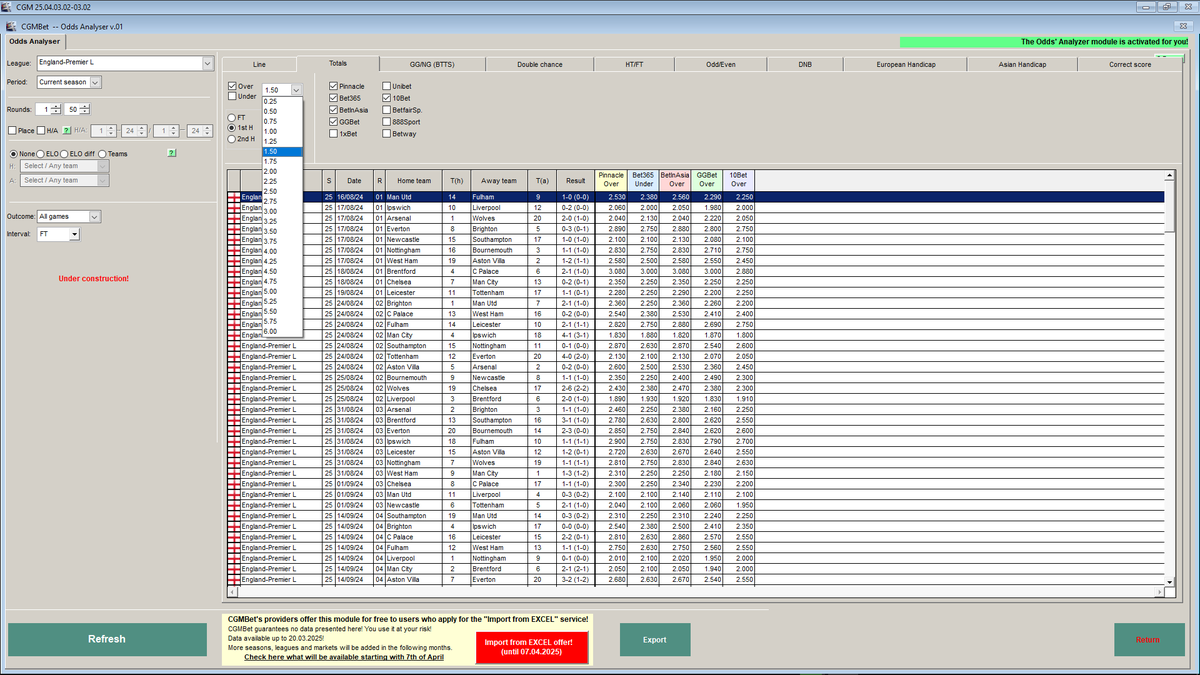Open the Outcome dropdown
Image resolution: width=1200 pixels, height=675 pixels.
coord(95,216)
